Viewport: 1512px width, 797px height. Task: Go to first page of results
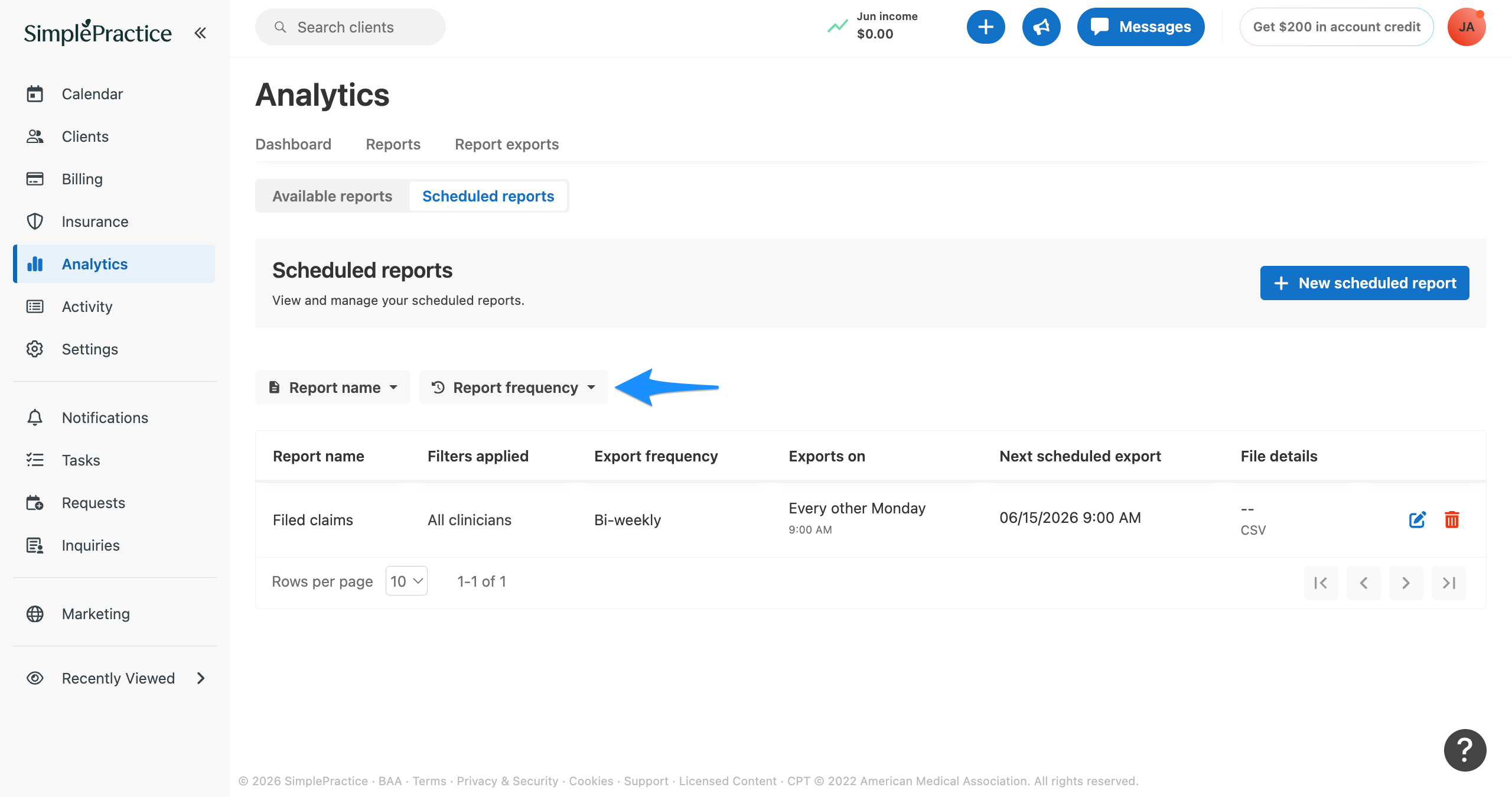coord(1321,583)
